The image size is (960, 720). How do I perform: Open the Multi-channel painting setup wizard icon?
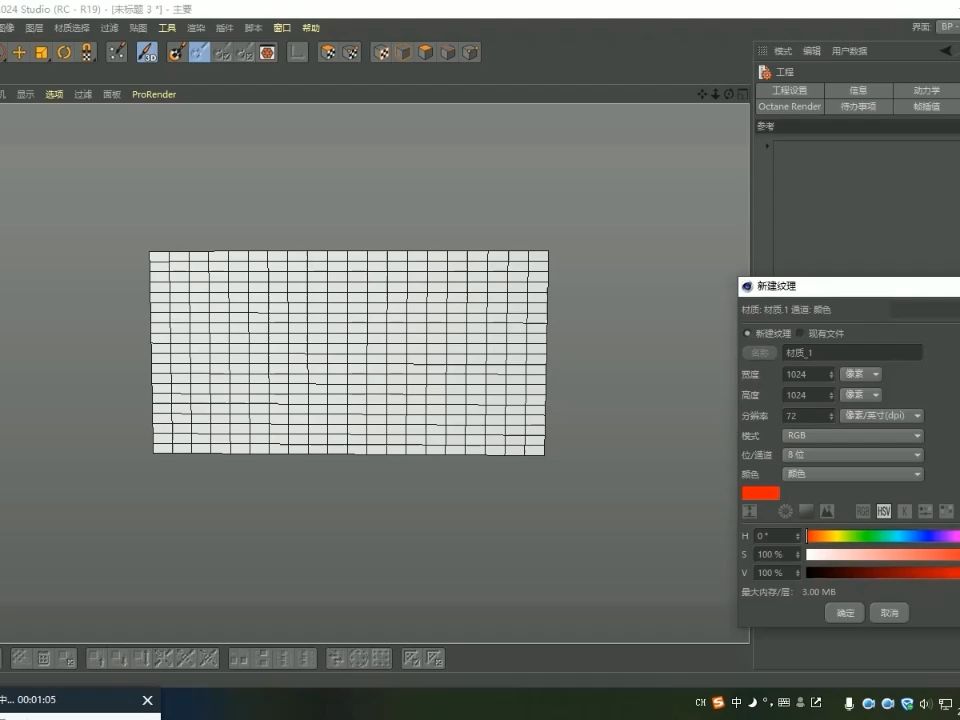[267, 52]
